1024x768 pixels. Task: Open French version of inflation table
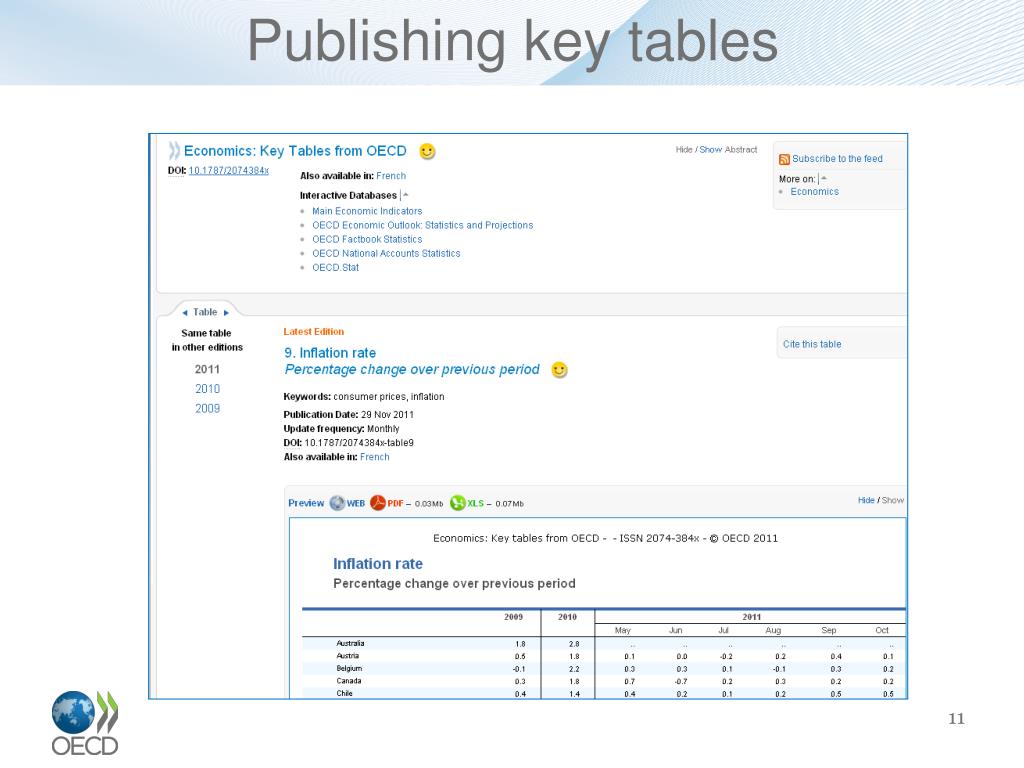click(x=375, y=457)
